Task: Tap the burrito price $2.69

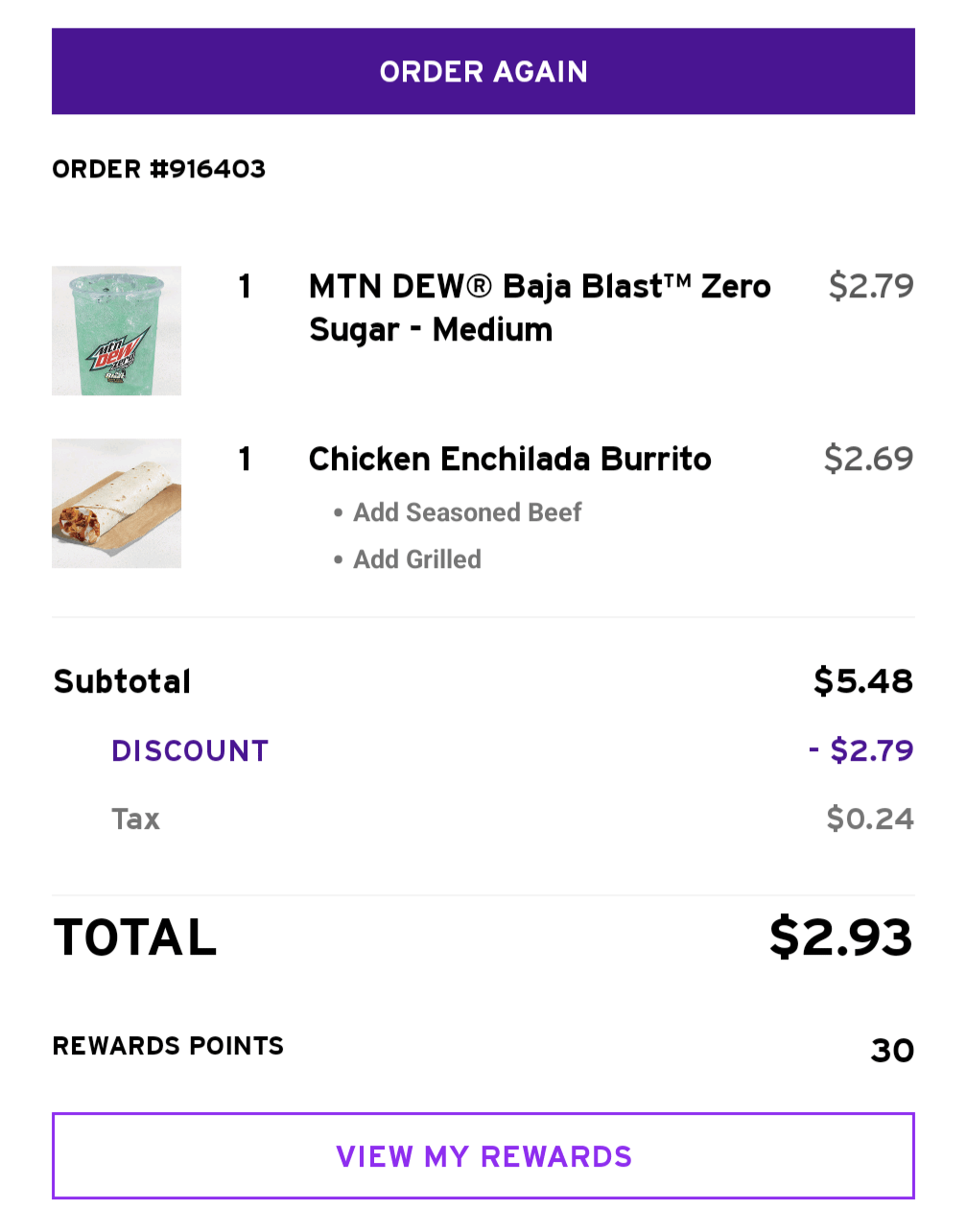Action: point(868,459)
